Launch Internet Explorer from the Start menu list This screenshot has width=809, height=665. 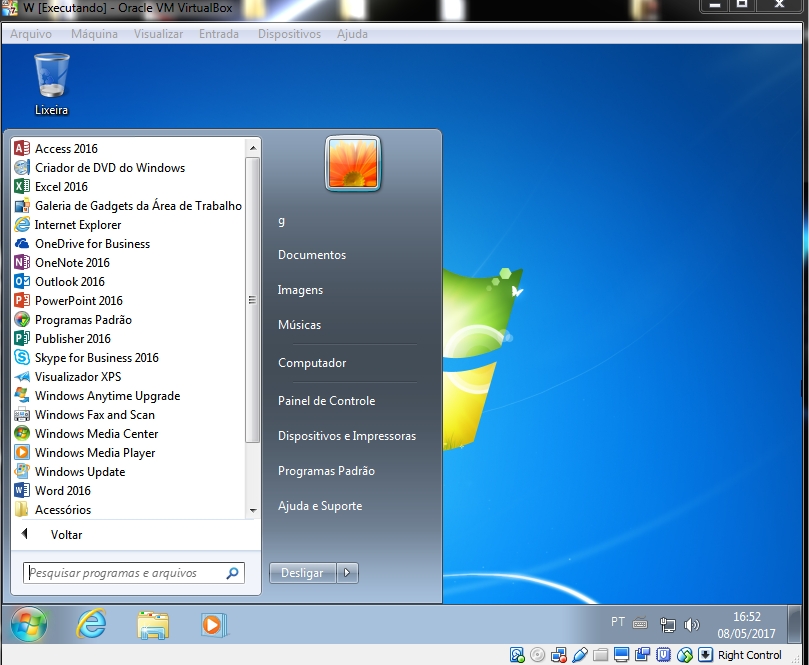click(x=68, y=225)
